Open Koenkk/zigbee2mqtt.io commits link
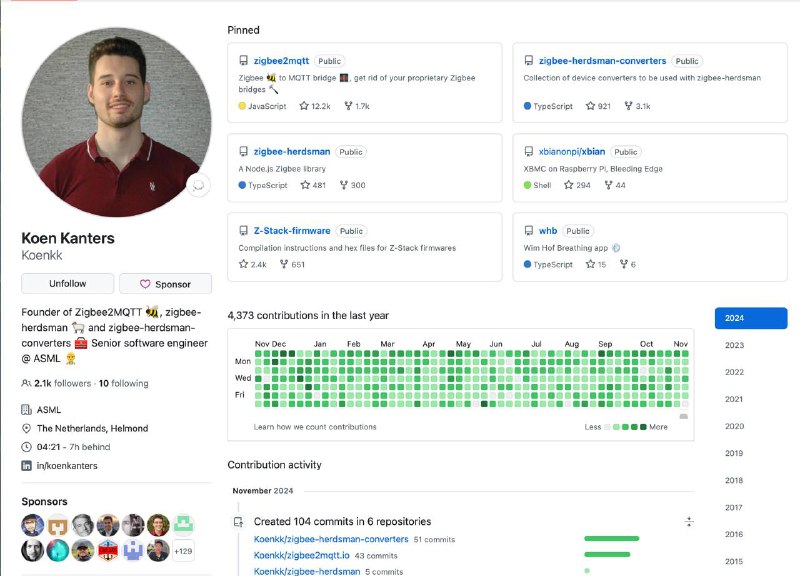This screenshot has height=576, width=800. pos(301,555)
